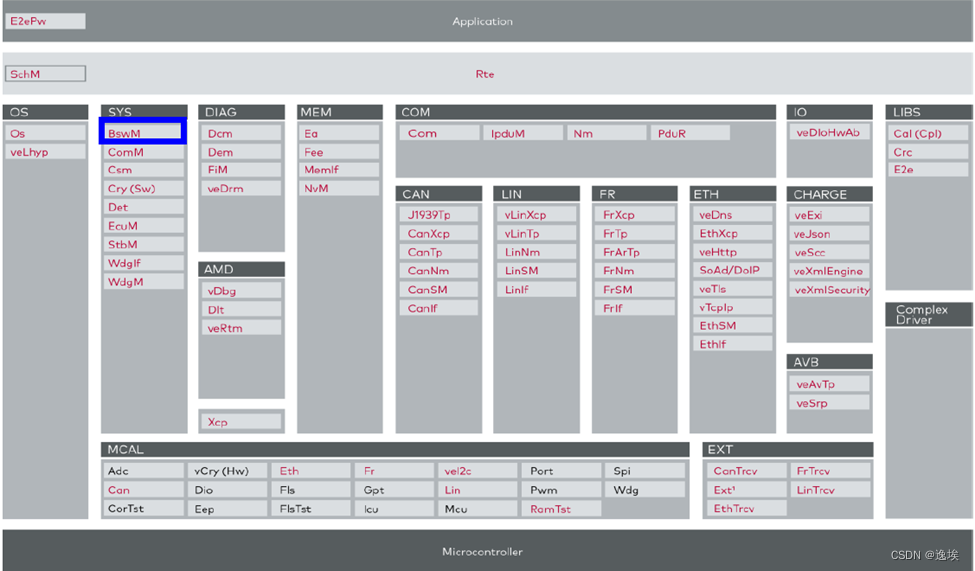Select the veRtm module
The width and height of the screenshot is (975, 571).
241,328
